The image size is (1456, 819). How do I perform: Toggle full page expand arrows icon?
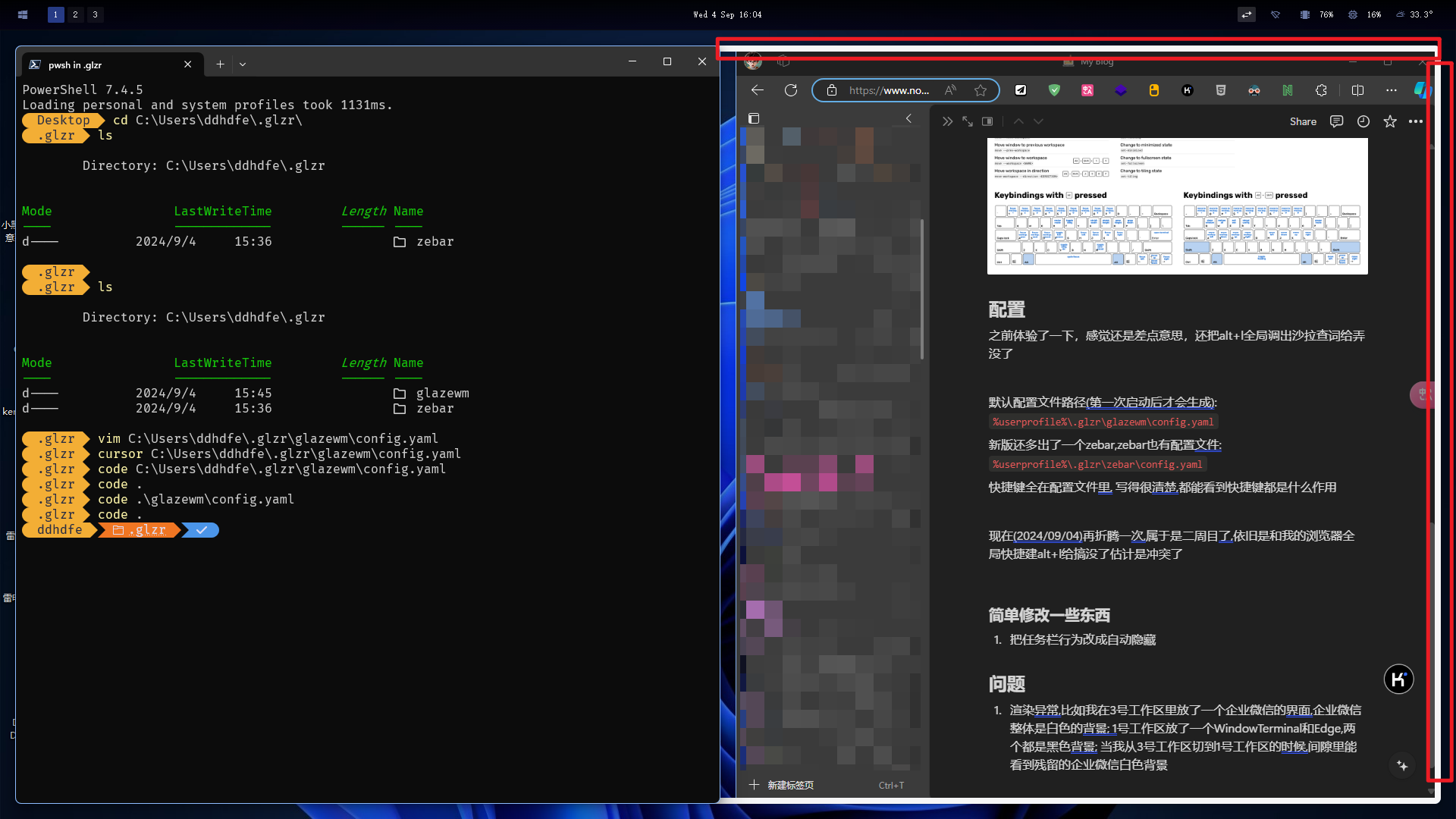click(968, 121)
